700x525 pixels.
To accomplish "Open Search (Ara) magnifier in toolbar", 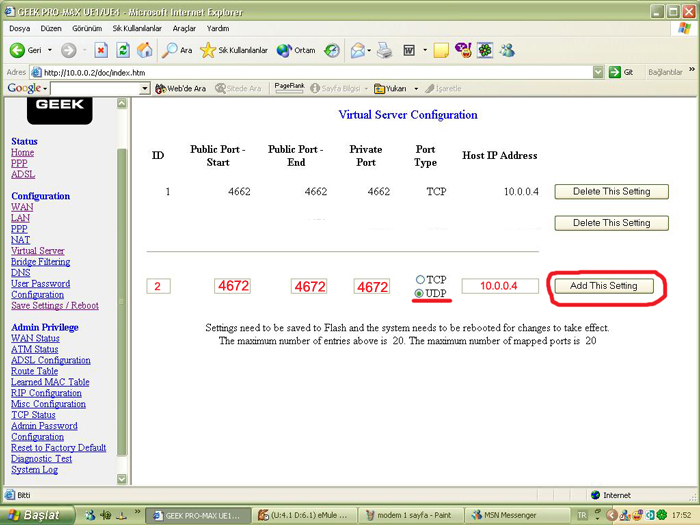I will point(177,50).
